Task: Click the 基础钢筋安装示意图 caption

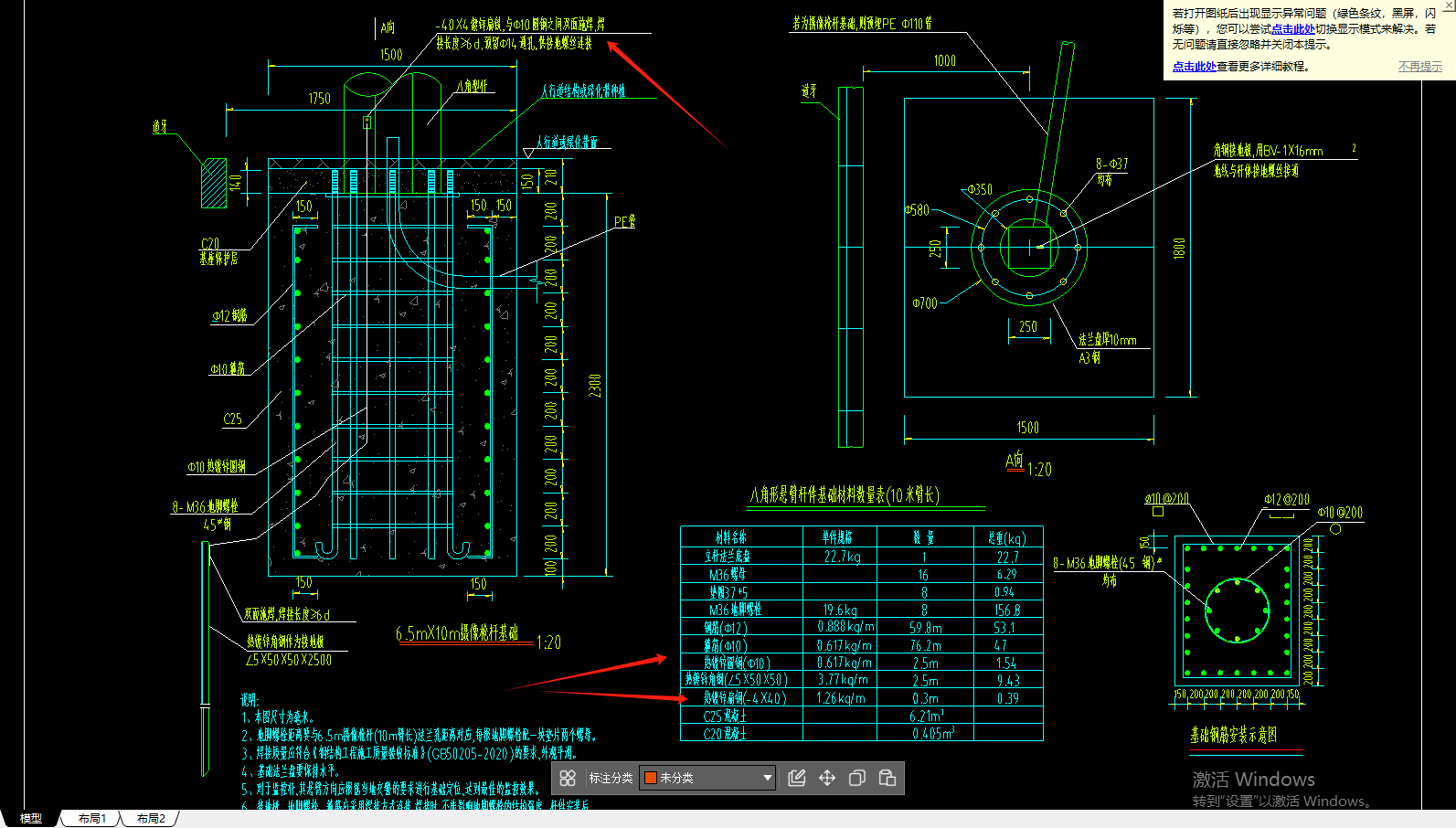Action: point(1234,735)
